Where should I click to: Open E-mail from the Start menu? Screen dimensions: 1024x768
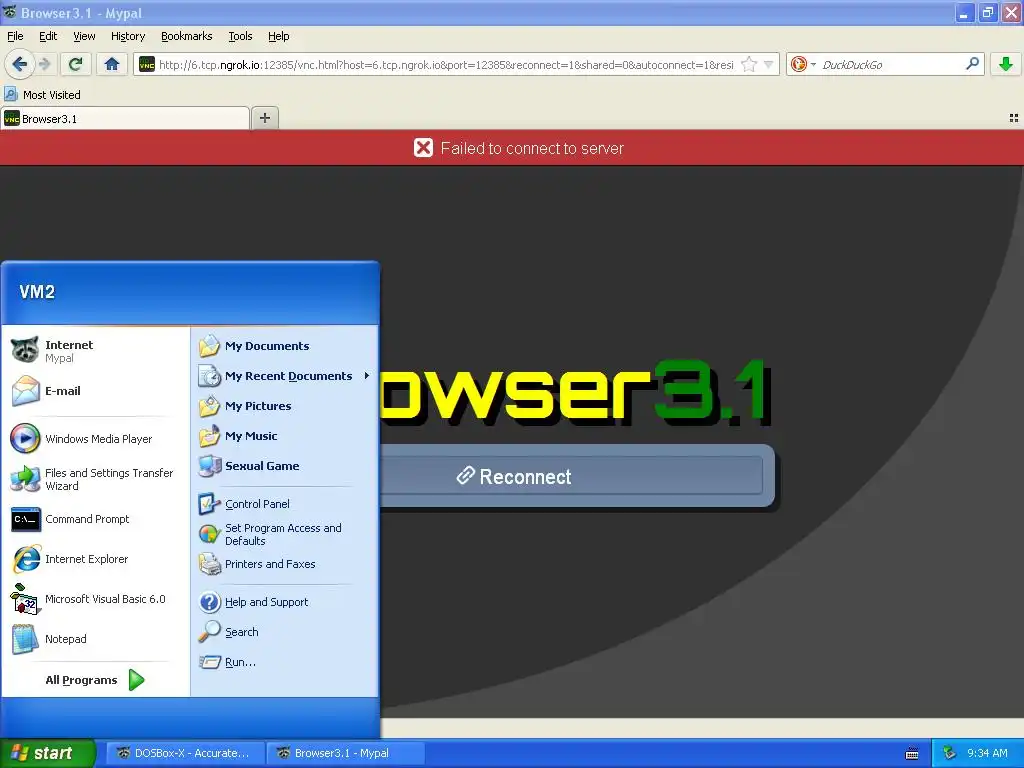(x=97, y=391)
